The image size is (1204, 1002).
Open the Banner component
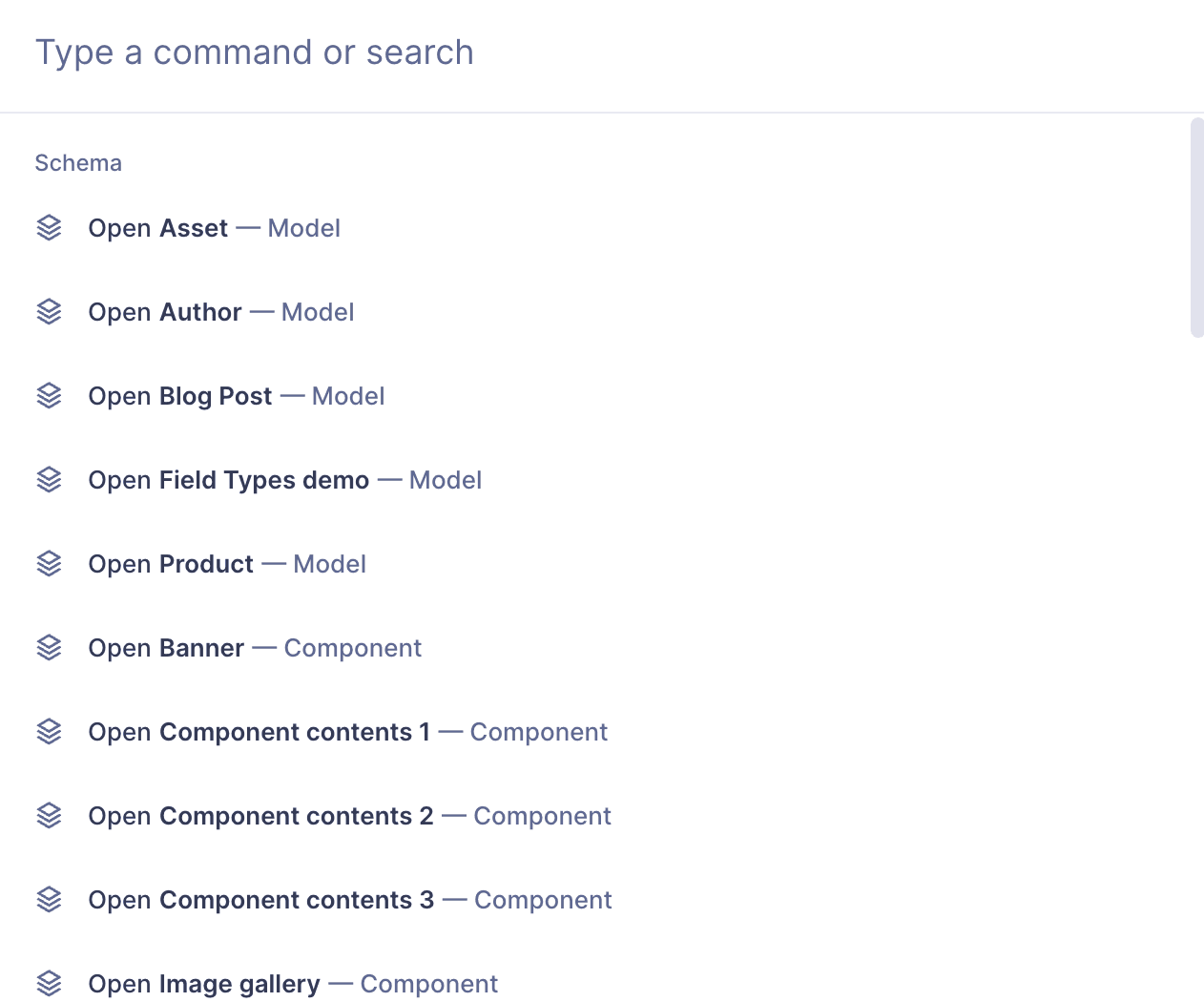click(x=254, y=648)
